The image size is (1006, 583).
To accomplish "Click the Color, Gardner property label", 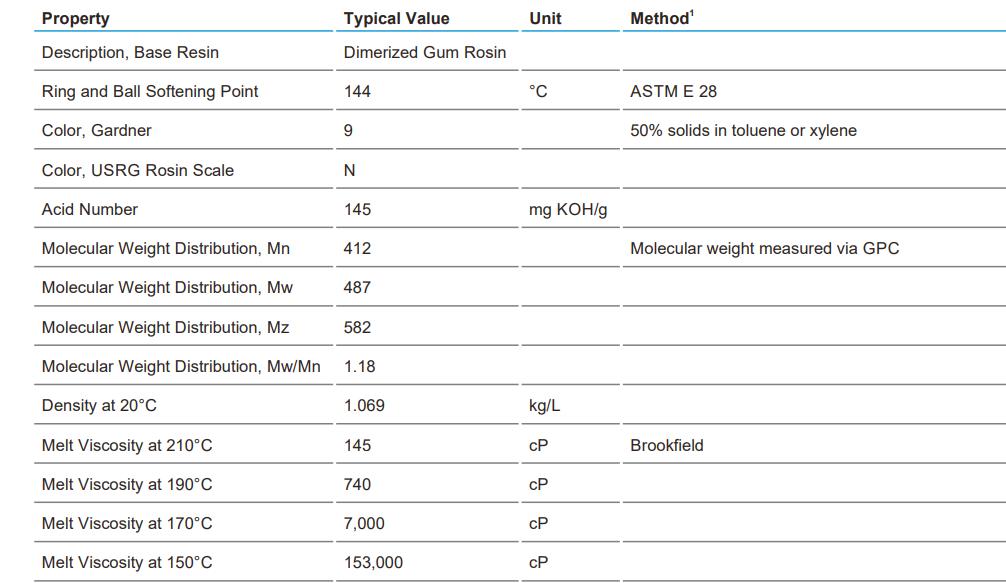I will click(97, 130).
